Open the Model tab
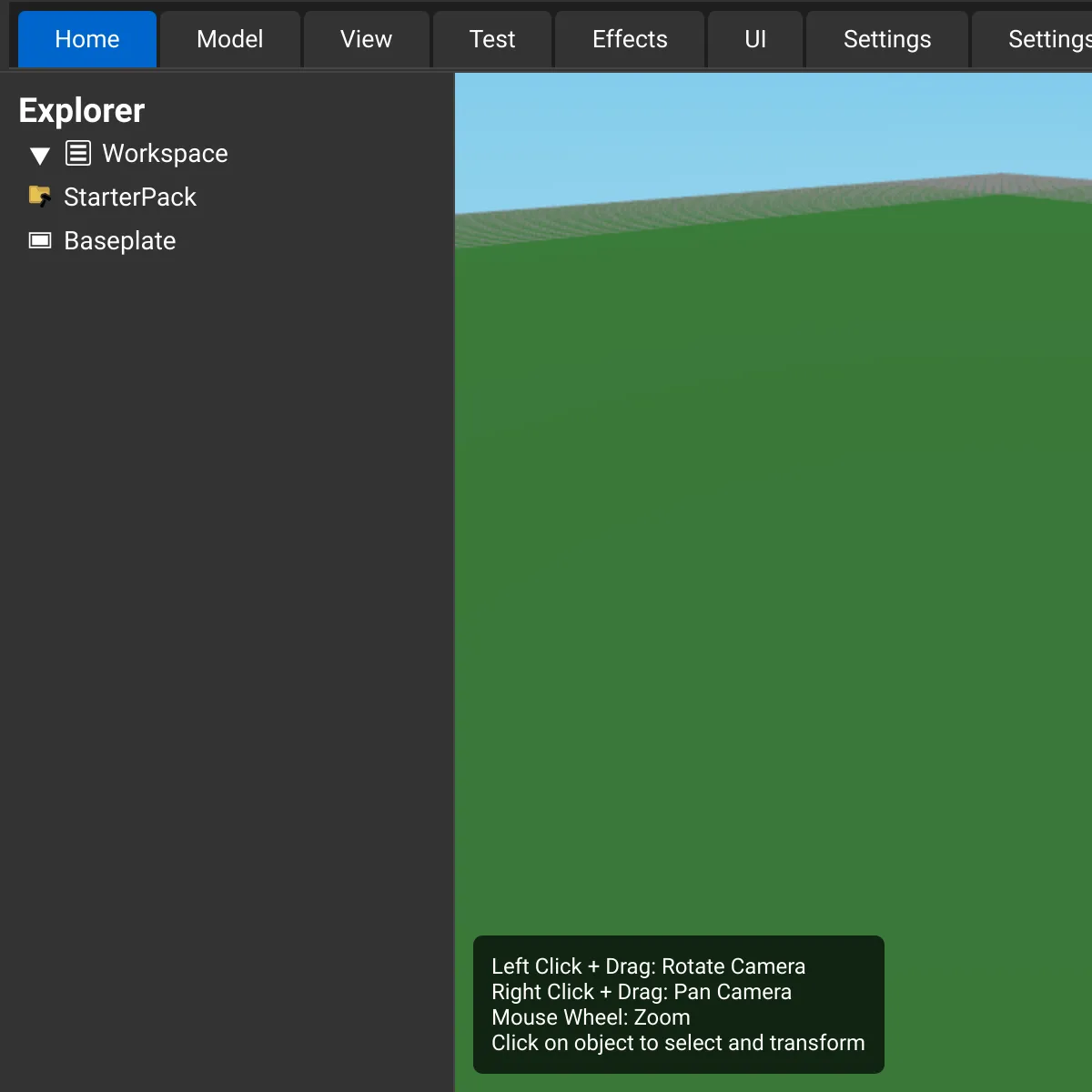This screenshot has height=1092, width=1092. 229,39
